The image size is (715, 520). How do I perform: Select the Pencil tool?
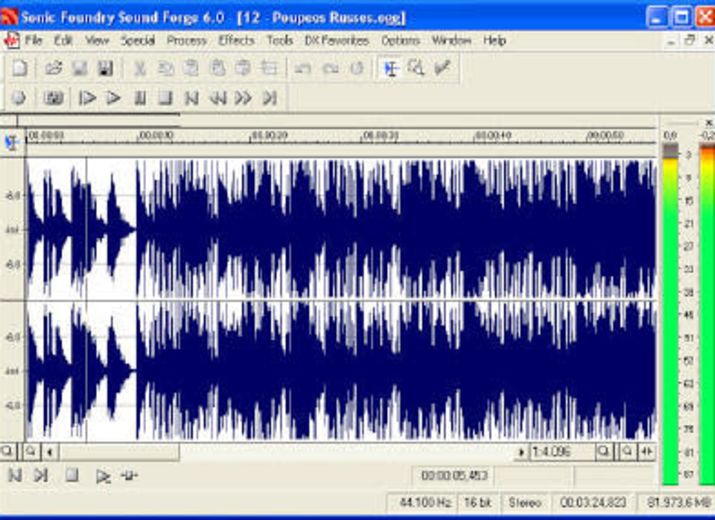click(442, 68)
